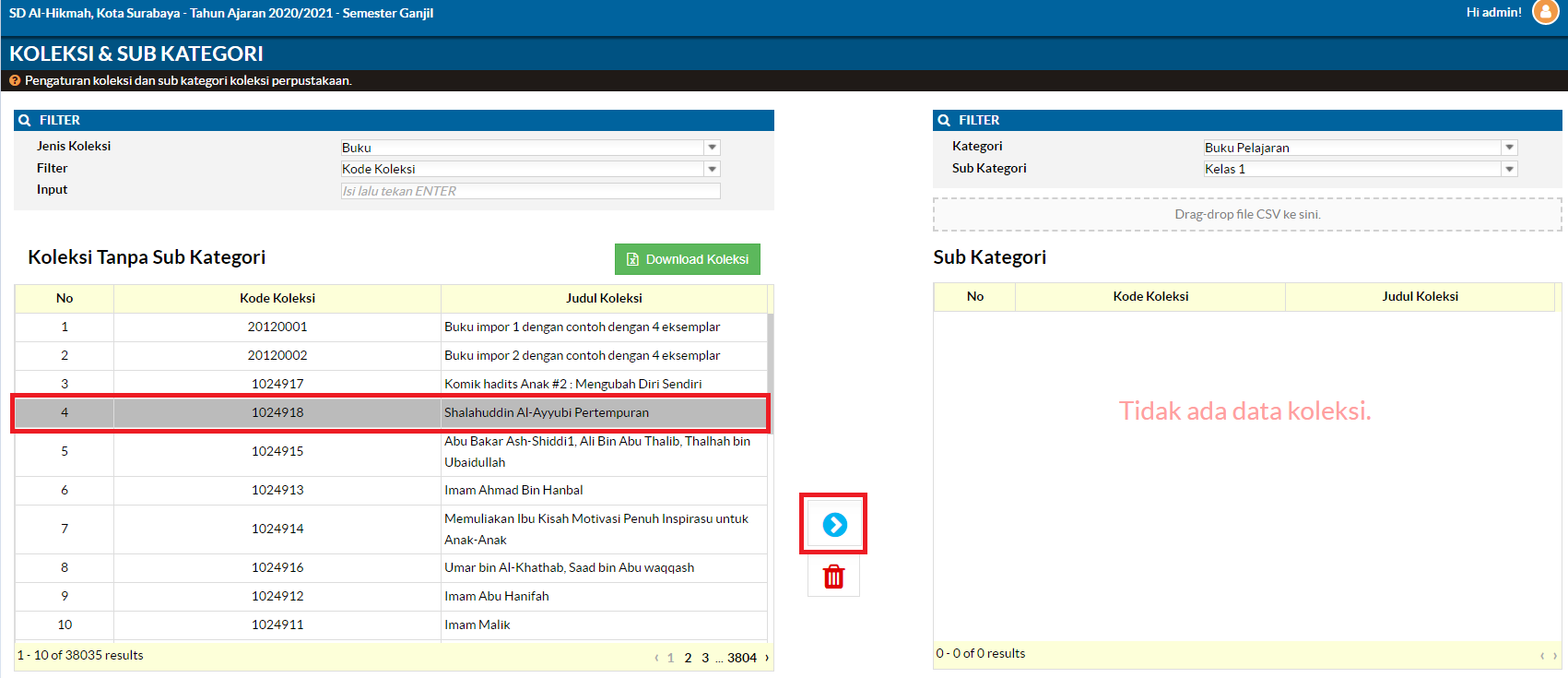The image size is (1568, 678).
Task: Select the Imam Abu Hanifah row
Action: pos(391,596)
